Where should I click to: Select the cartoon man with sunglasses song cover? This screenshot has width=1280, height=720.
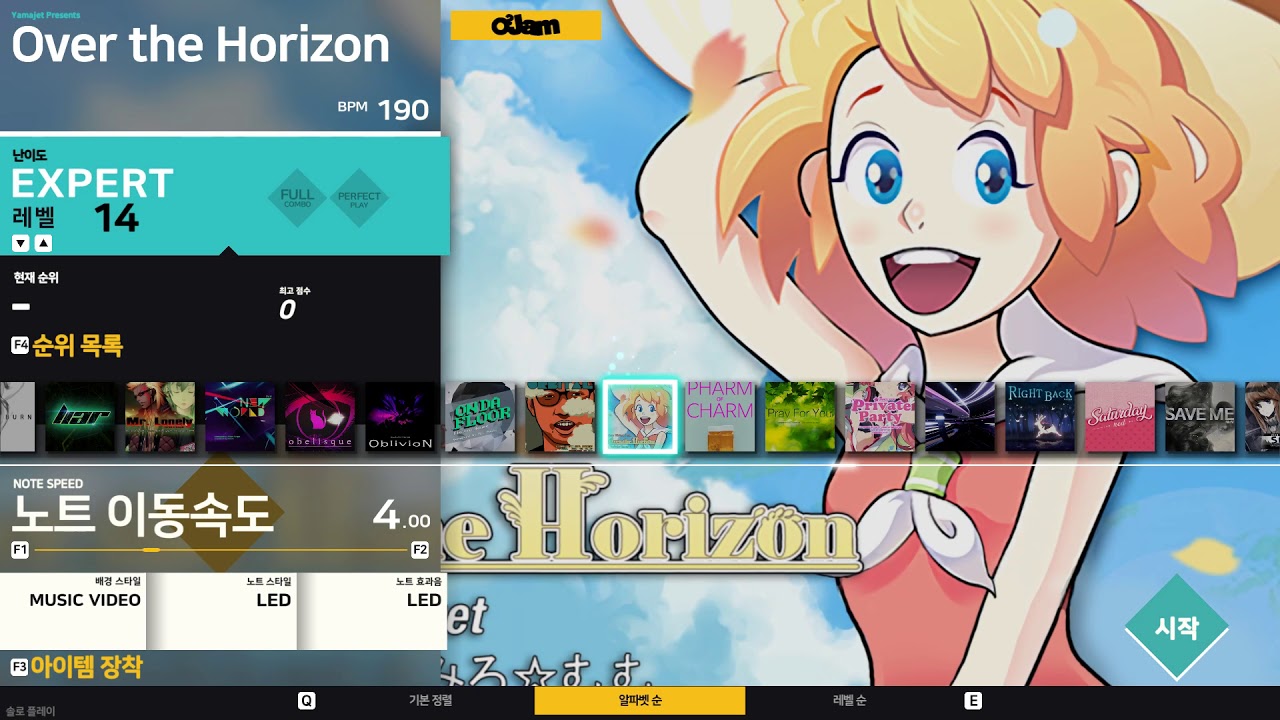560,417
